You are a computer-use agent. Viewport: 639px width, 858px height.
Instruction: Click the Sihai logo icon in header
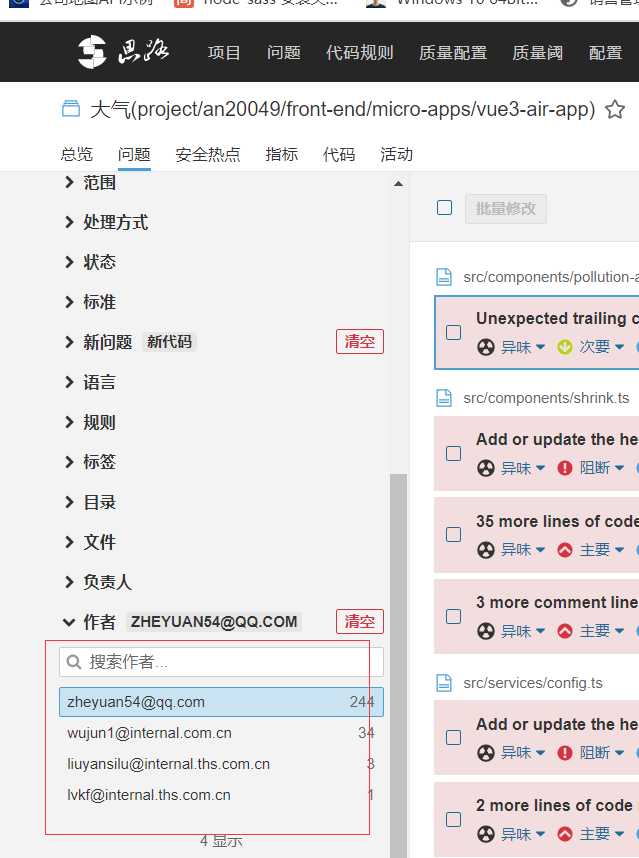pyautogui.click(x=92, y=52)
